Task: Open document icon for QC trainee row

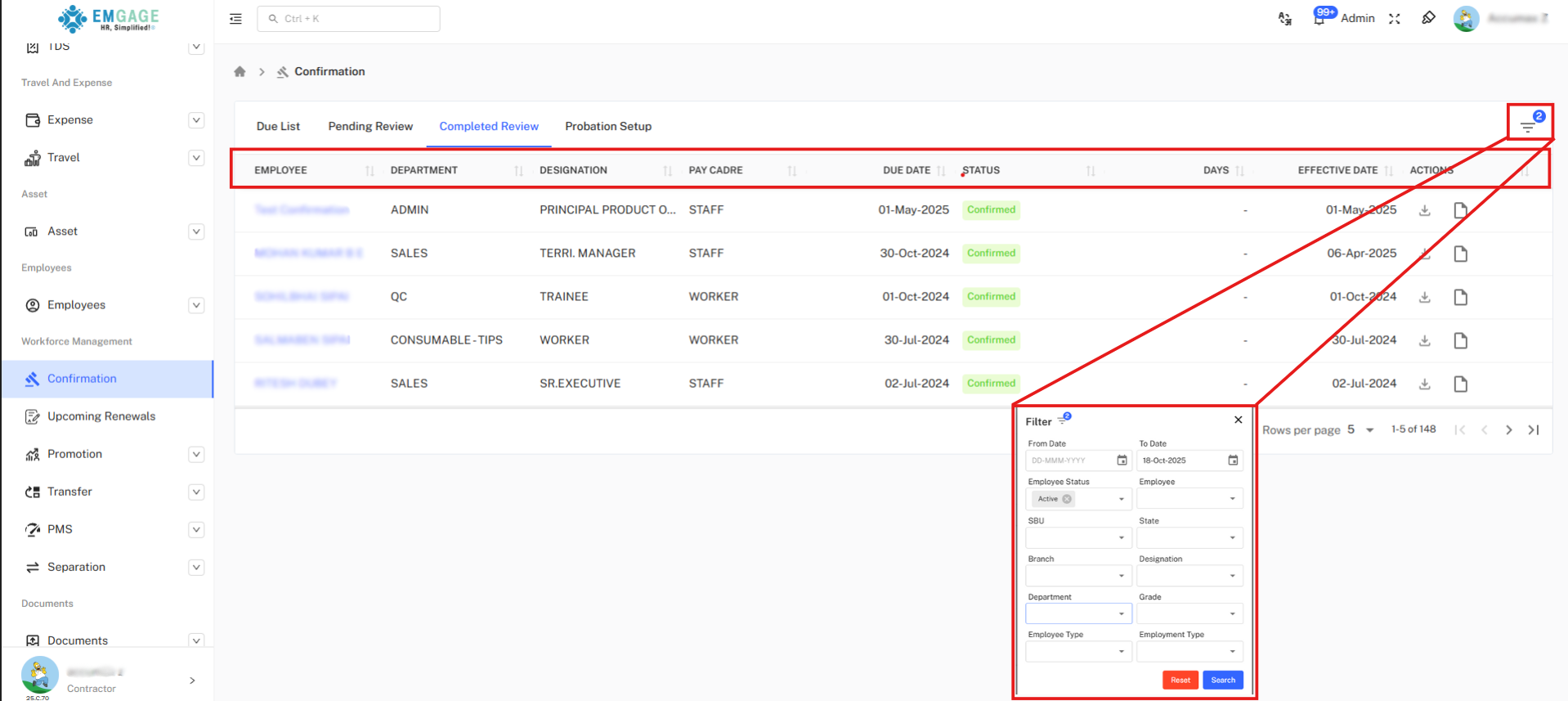Action: [1460, 297]
